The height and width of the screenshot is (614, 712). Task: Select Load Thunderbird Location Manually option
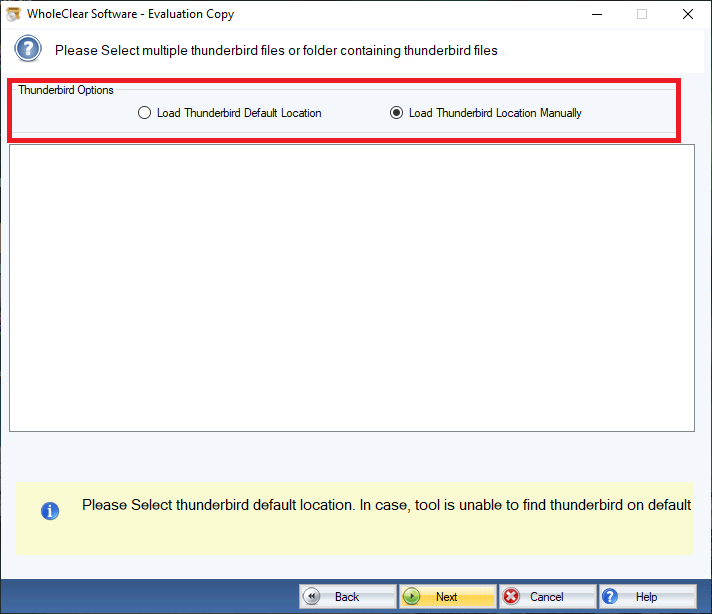485,113
